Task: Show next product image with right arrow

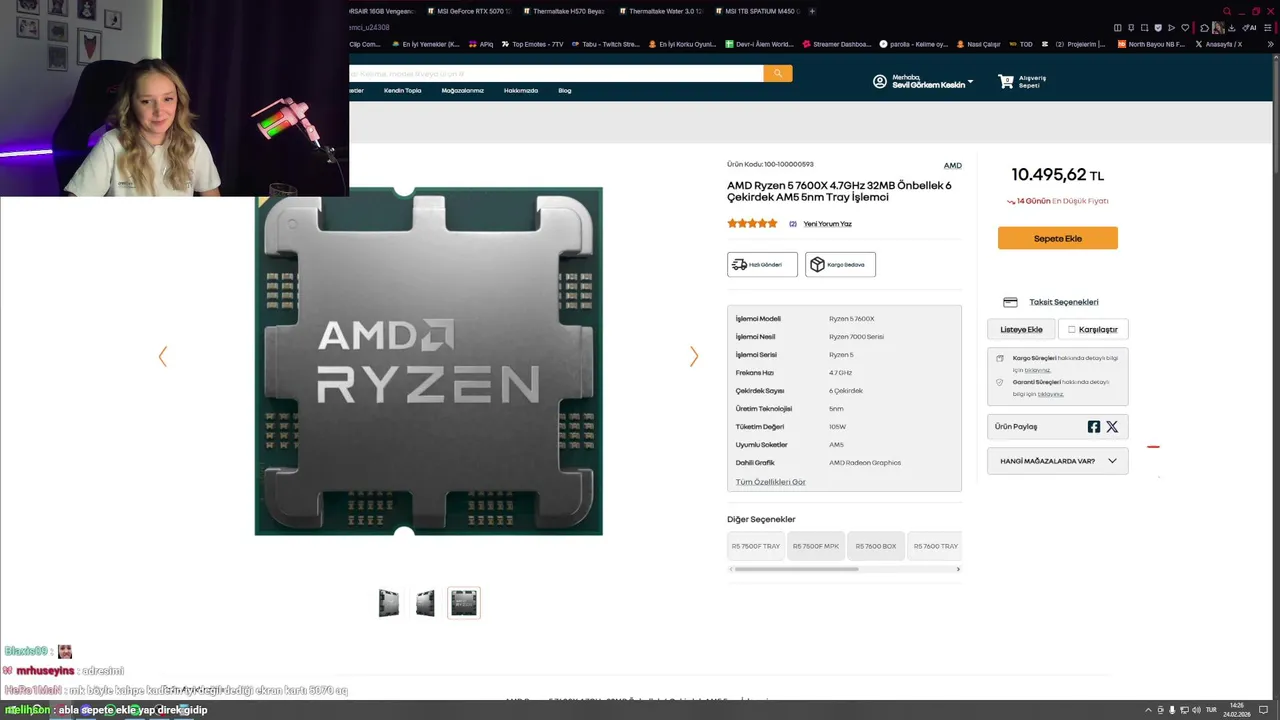Action: point(694,356)
